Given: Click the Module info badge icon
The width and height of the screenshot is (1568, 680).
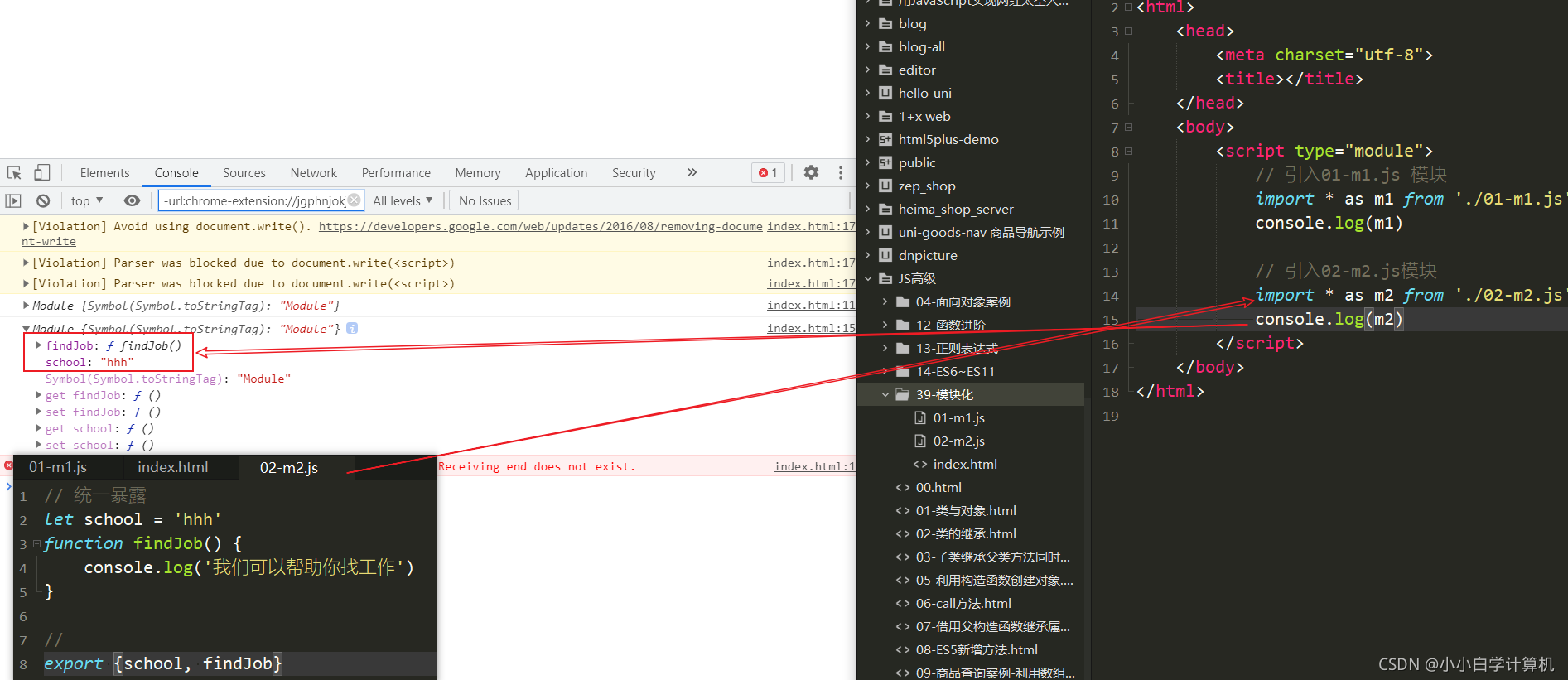Looking at the screenshot, I should click(352, 328).
